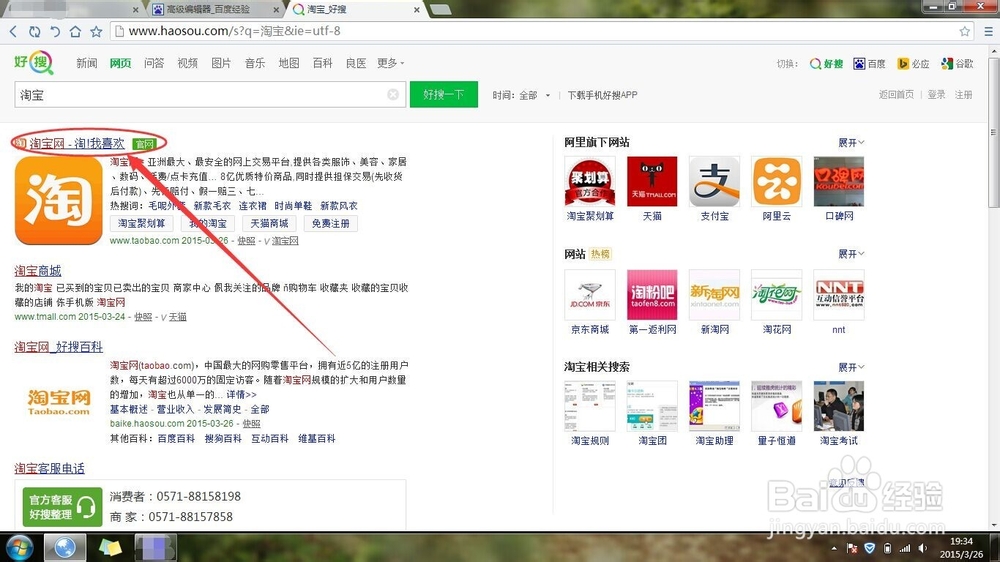Open 淘宝助理 related search thumbnail
The height and width of the screenshot is (562, 1000).
tap(714, 406)
